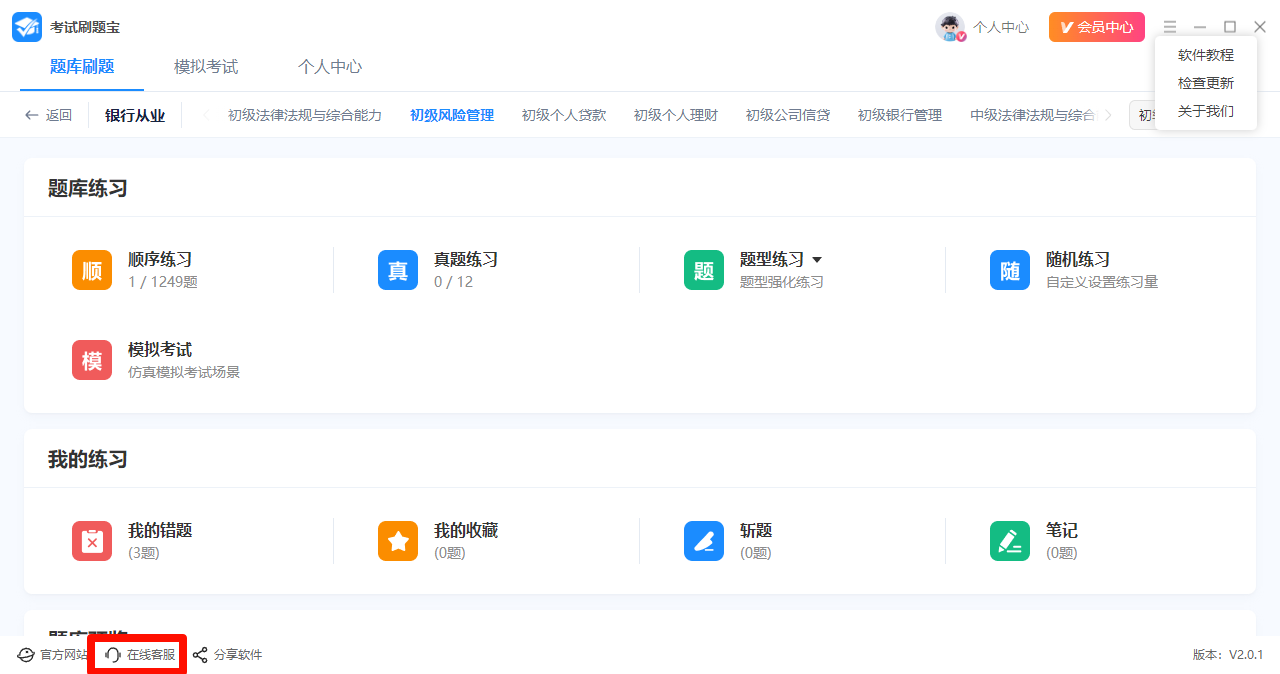Click the 官方网站 planet icon
Screen dimensions: 1280x674
(x=26, y=655)
